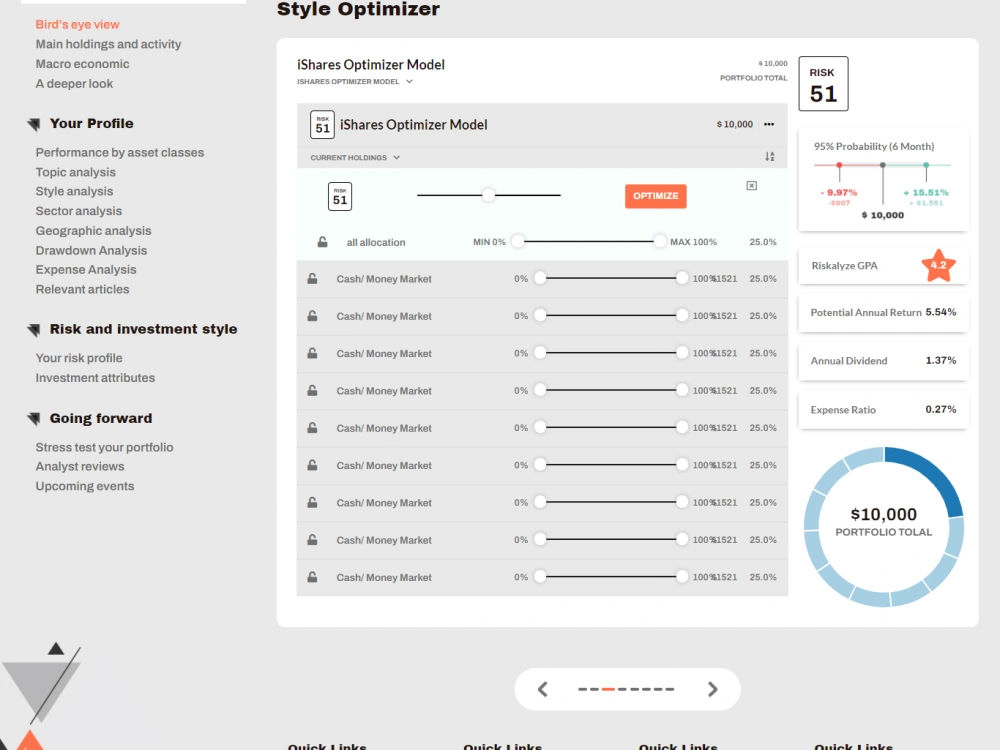Click the arrow icon beside Going forward
Screen dimensions: 1000x750
(x=34, y=419)
